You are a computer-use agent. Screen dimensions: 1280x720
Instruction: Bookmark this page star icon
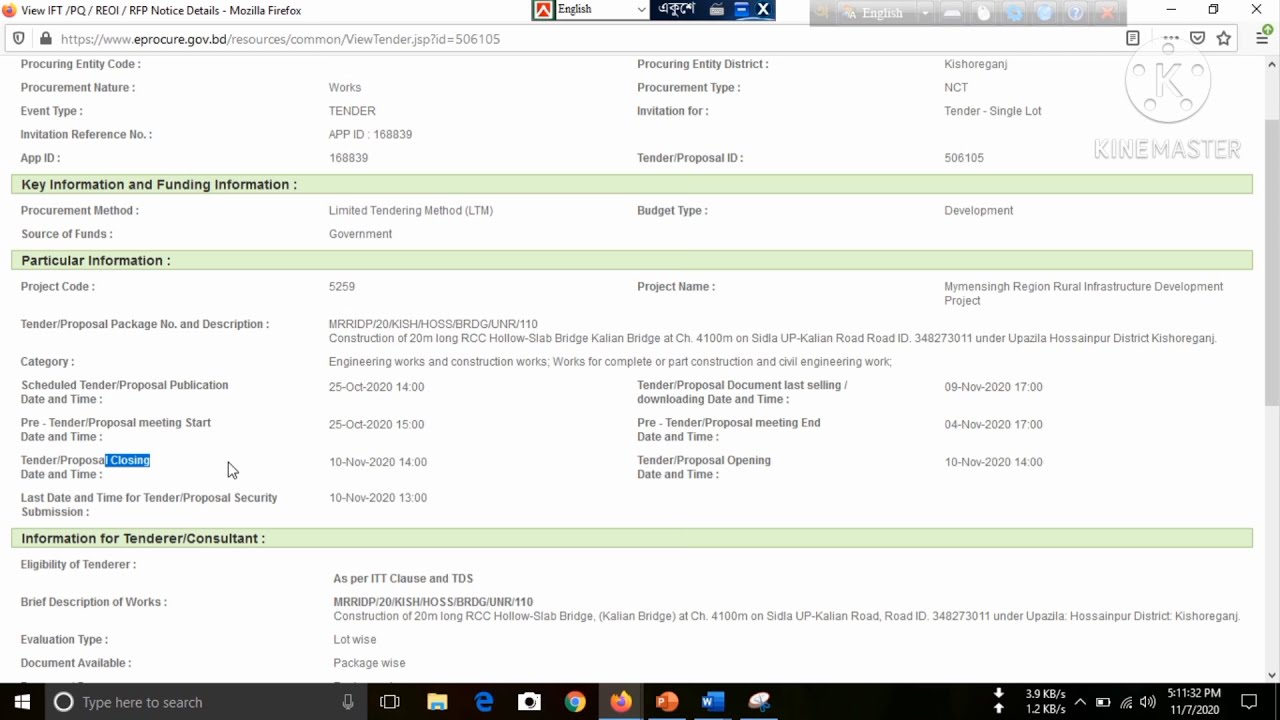[1224, 38]
